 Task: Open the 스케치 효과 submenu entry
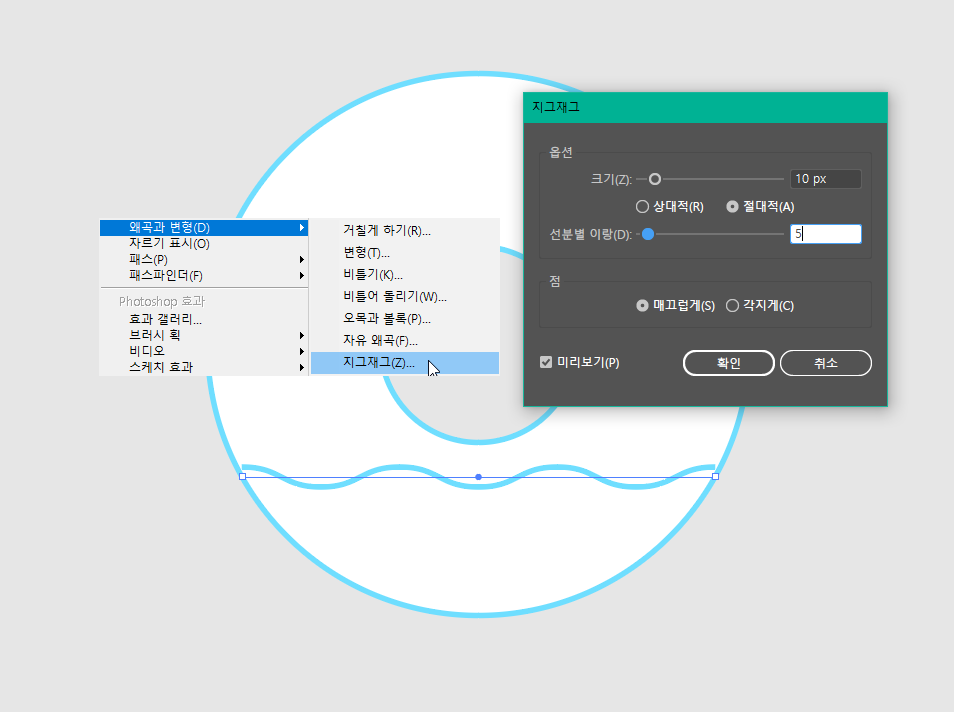coord(203,367)
